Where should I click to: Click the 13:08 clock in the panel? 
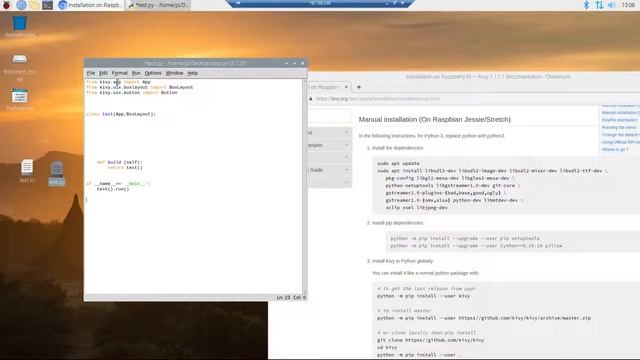628,5
